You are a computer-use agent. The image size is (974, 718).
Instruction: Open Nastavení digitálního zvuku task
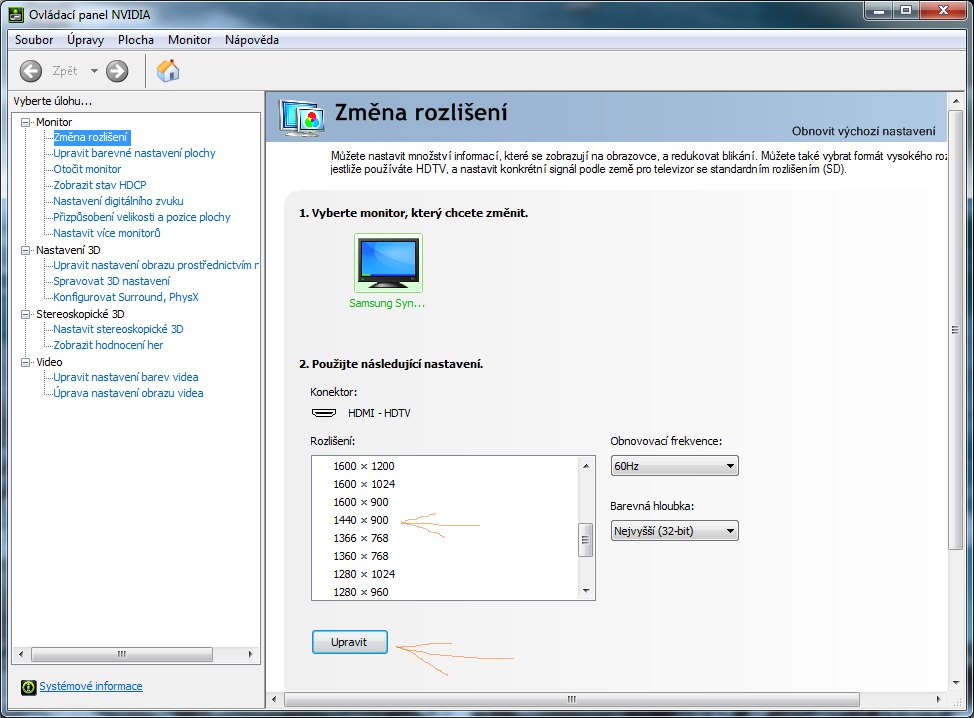click(x=118, y=201)
